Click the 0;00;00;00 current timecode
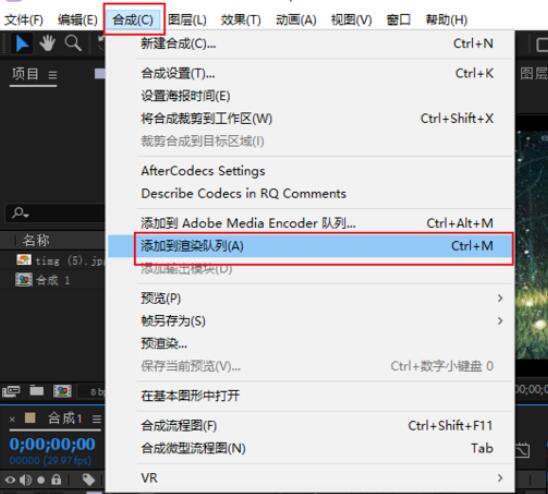548x494 pixels. 52,444
